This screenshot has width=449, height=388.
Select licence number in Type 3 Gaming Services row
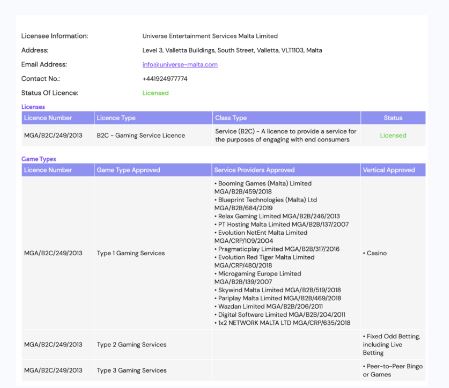pyautogui.click(x=53, y=370)
